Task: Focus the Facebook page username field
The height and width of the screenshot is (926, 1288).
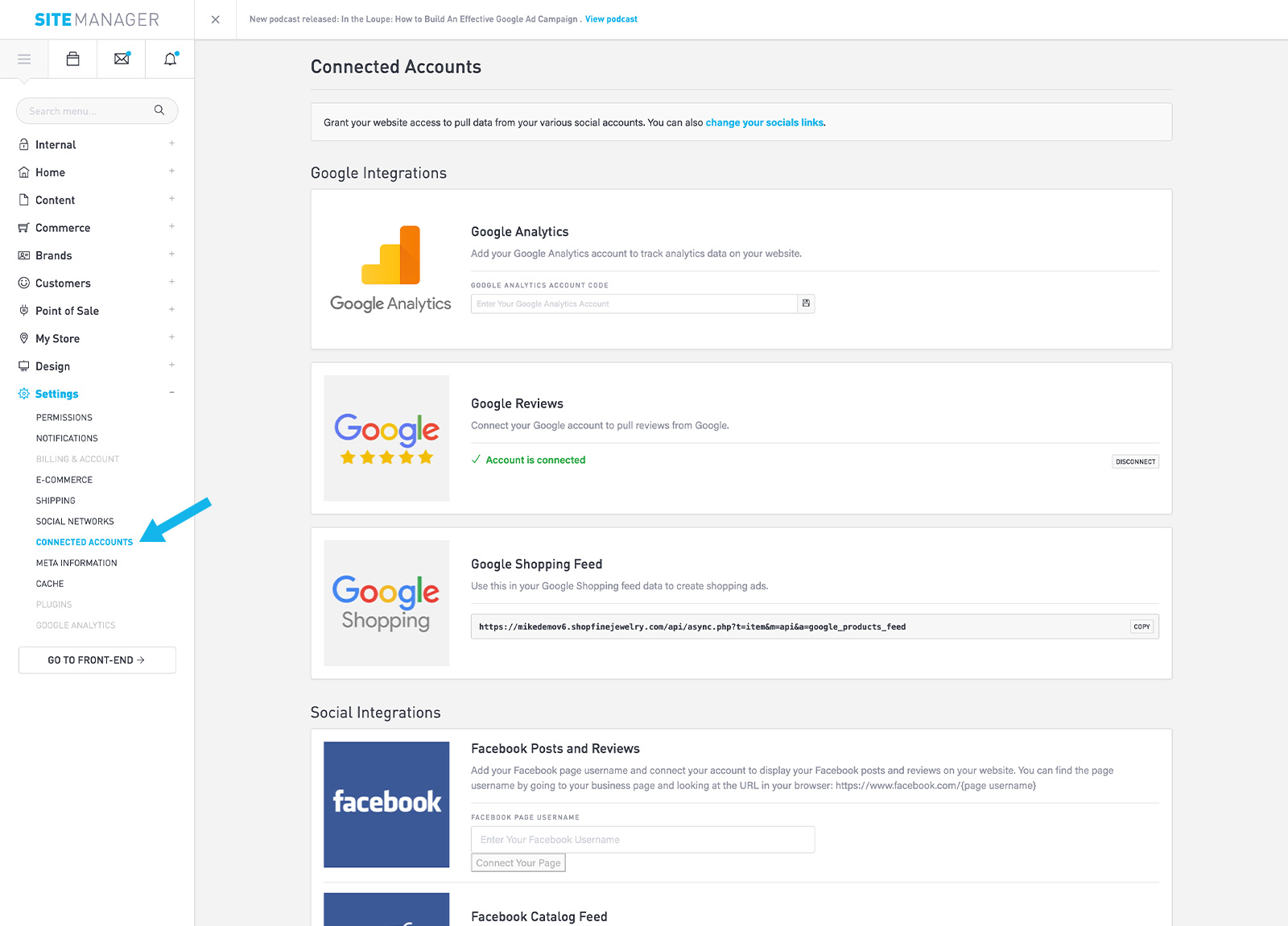Action: point(642,840)
